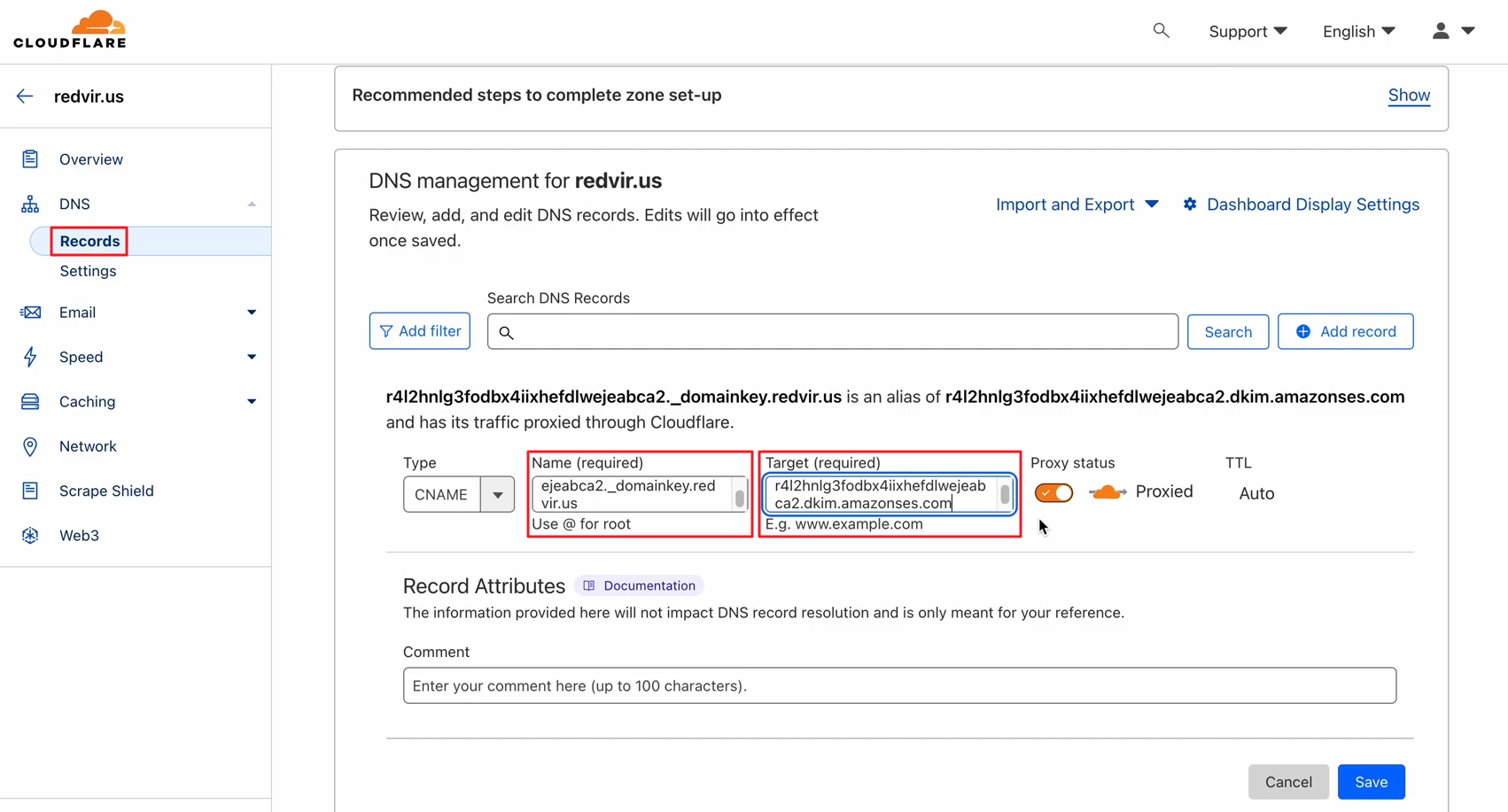Click the Dashboard Display Settings gear icon

(x=1190, y=205)
